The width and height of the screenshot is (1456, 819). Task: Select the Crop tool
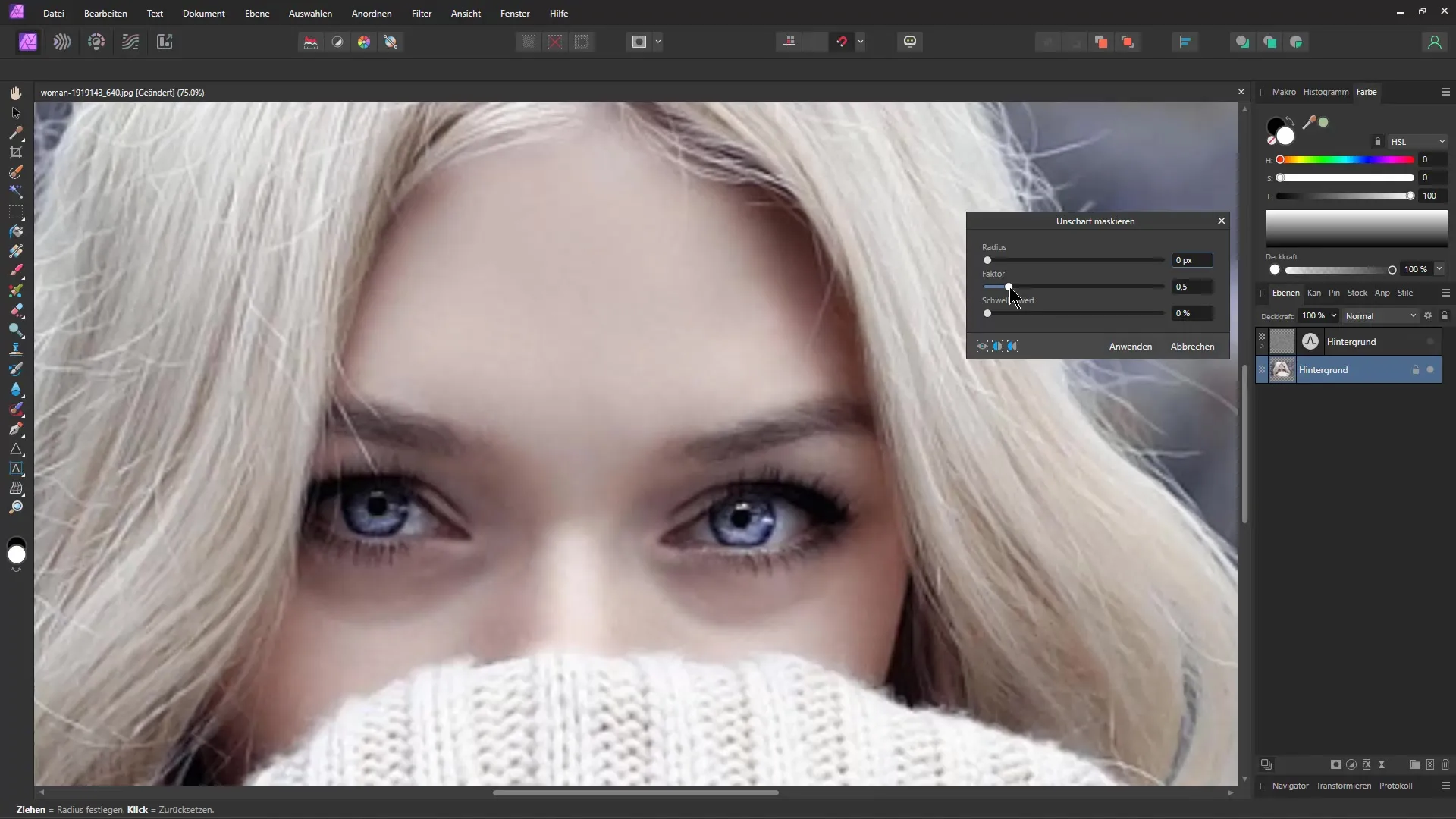point(16,152)
